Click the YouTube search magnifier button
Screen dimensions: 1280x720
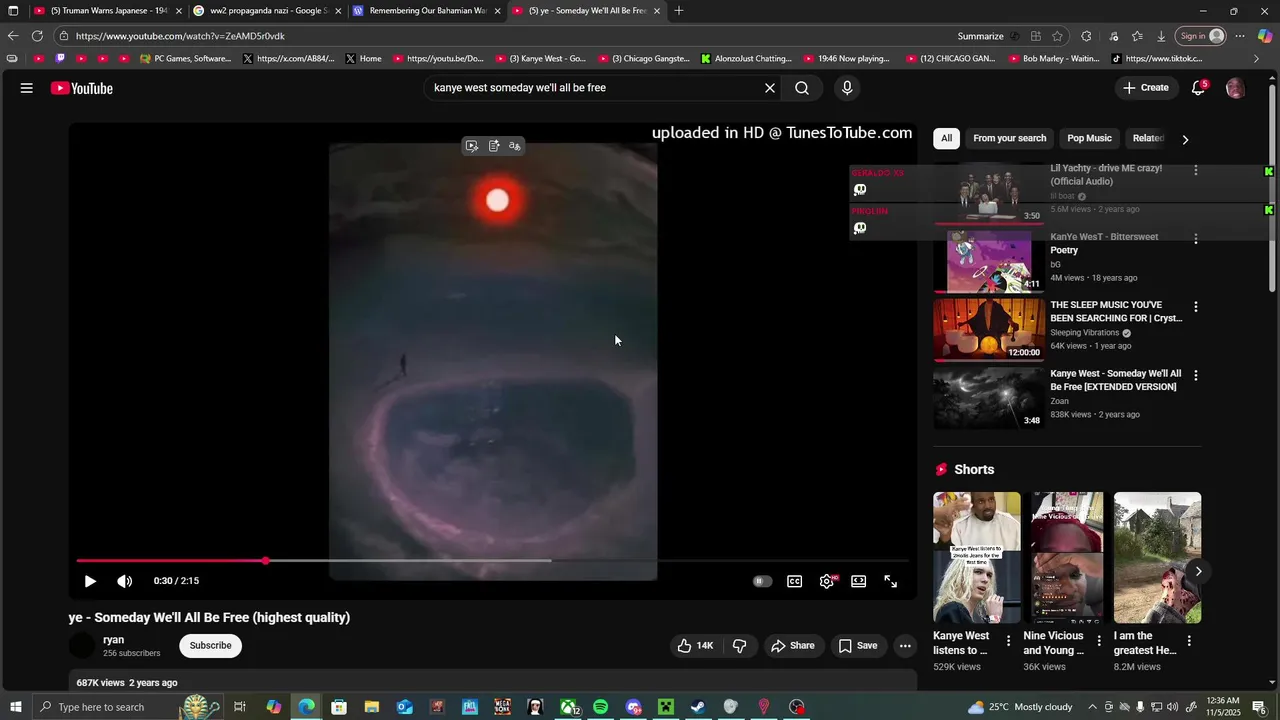coord(802,88)
